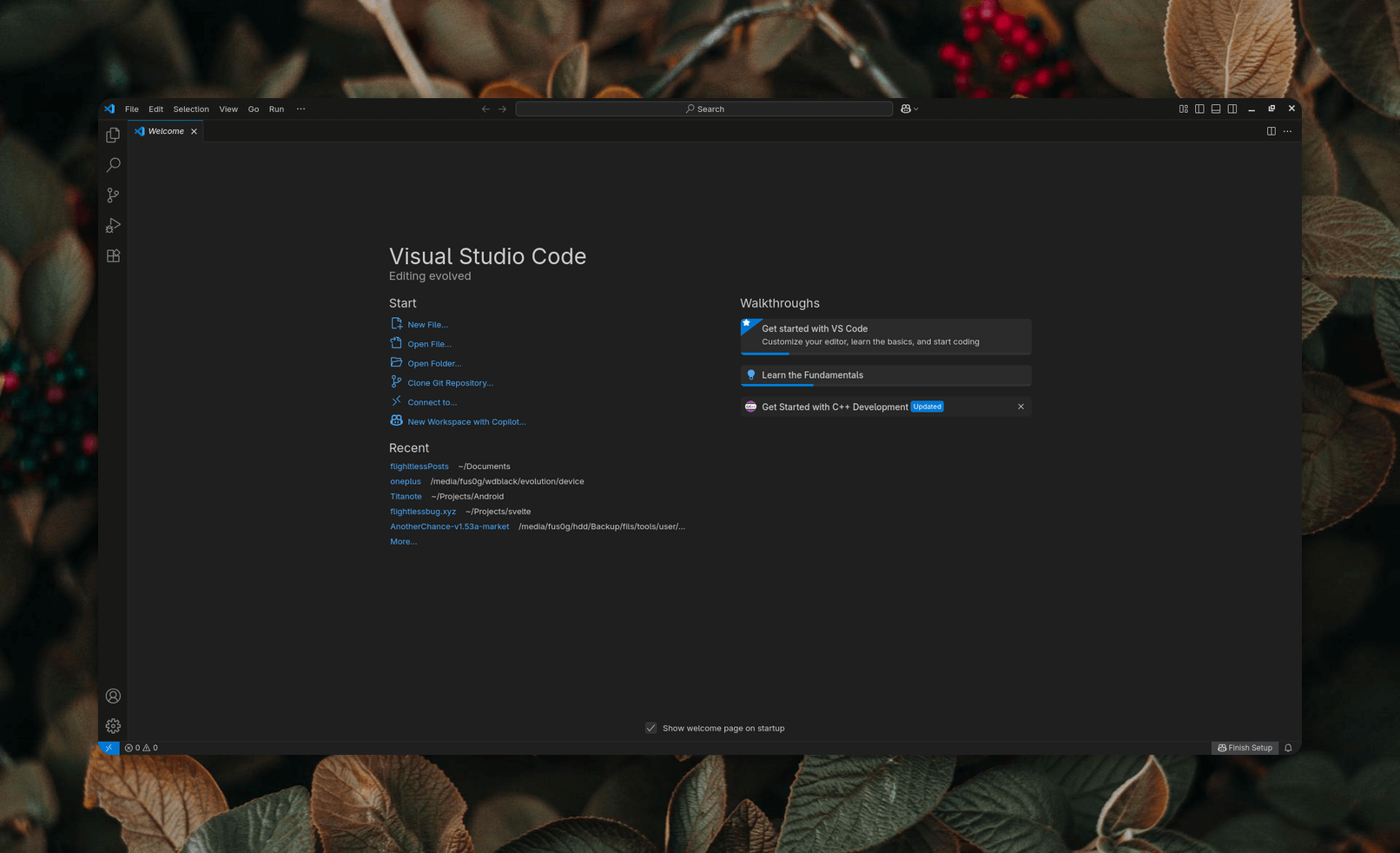Select the Welcome tab
The height and width of the screenshot is (853, 1400).
(166, 131)
